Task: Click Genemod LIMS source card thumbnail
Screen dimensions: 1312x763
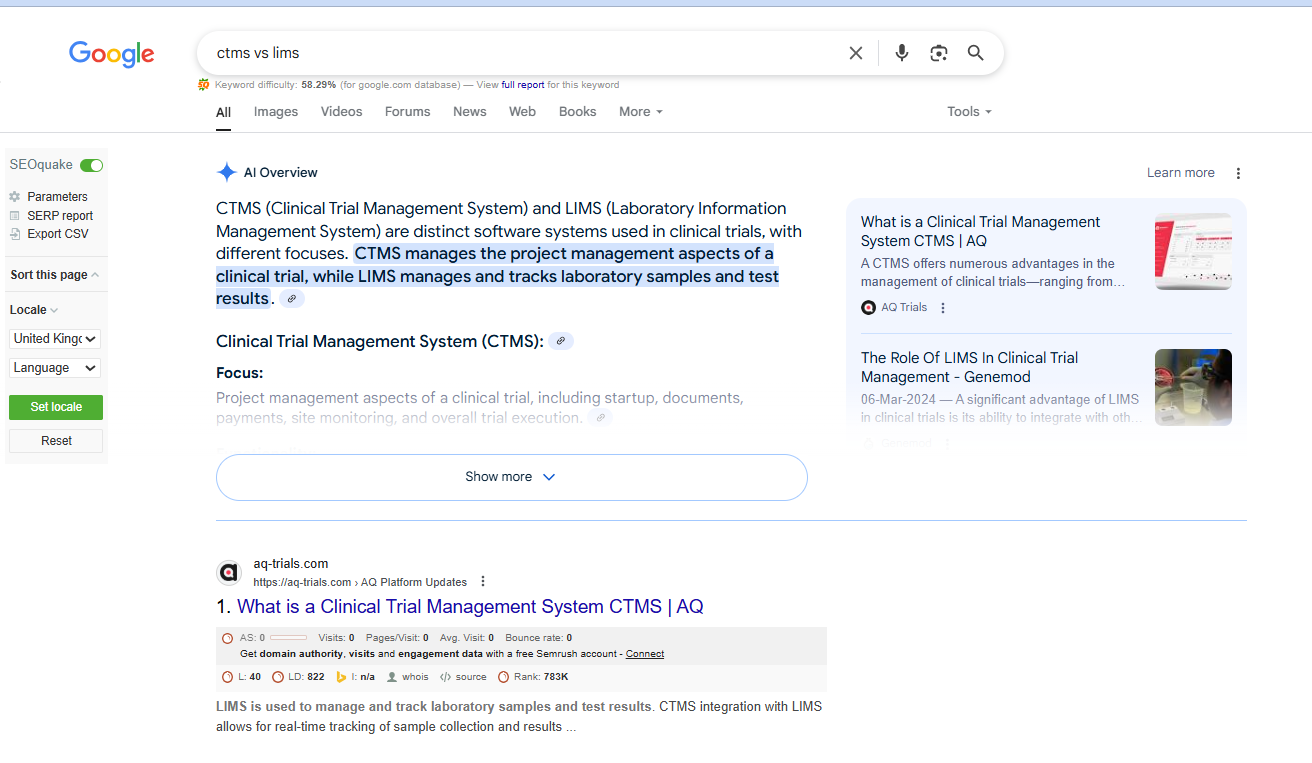Action: [x=1193, y=387]
